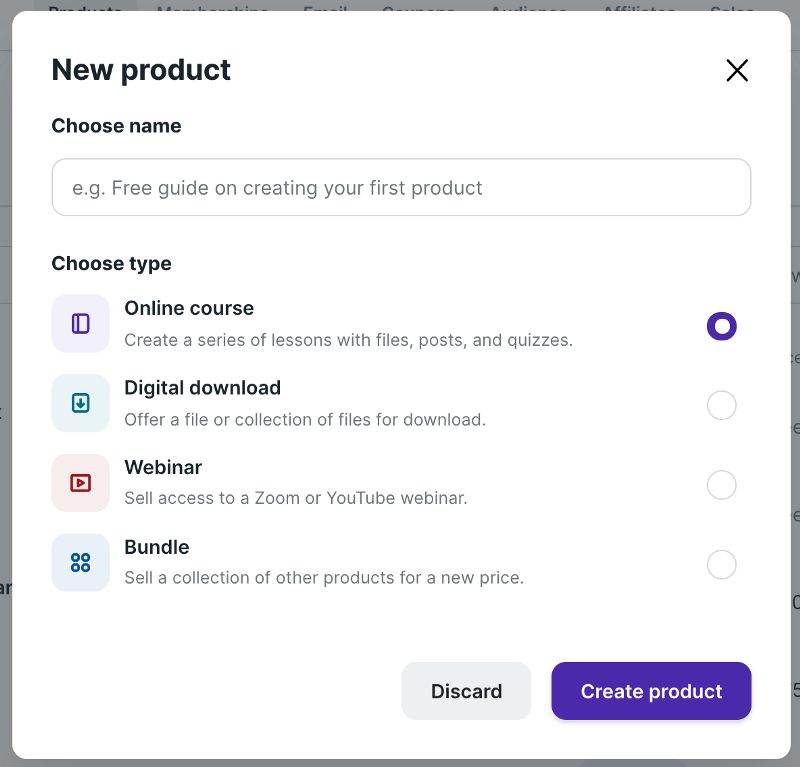Click the Zoom or YouTube webinar description
800x767 pixels.
pos(295,498)
